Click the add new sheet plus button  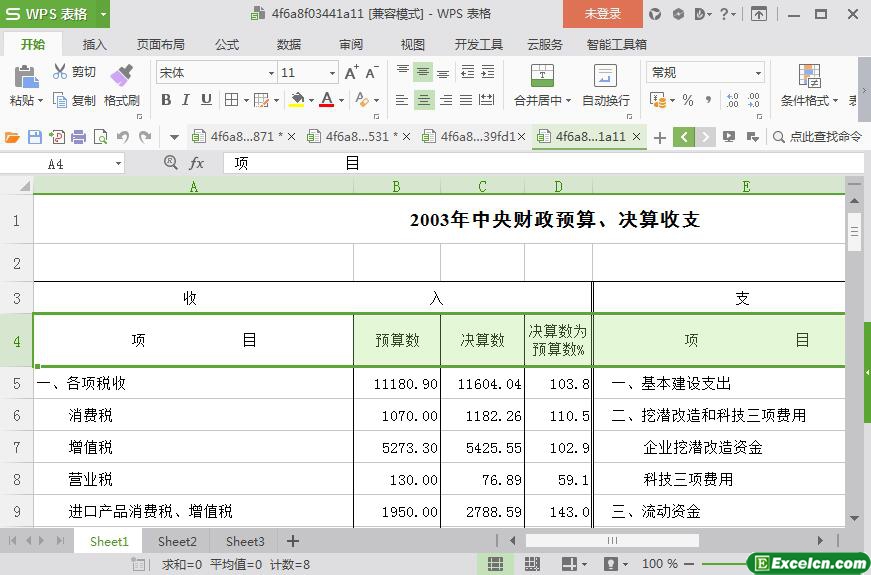[293, 541]
